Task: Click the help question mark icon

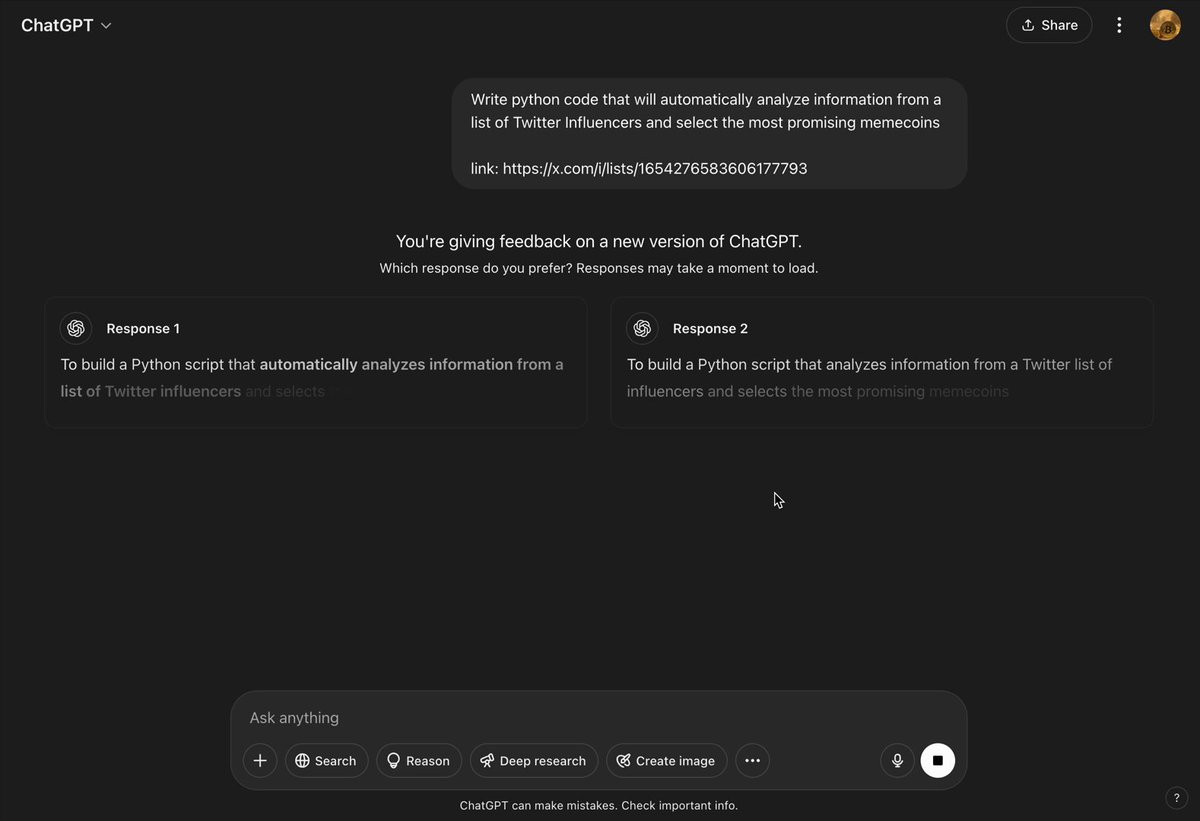Action: coord(1176,797)
